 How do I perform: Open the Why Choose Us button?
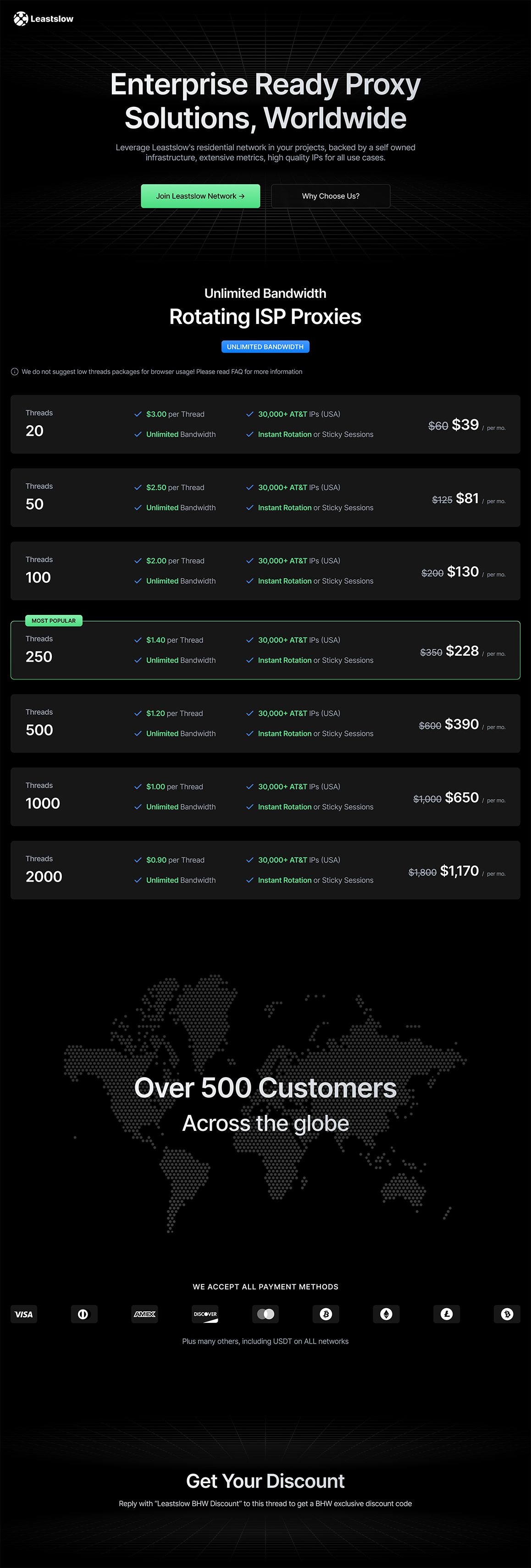[331, 196]
